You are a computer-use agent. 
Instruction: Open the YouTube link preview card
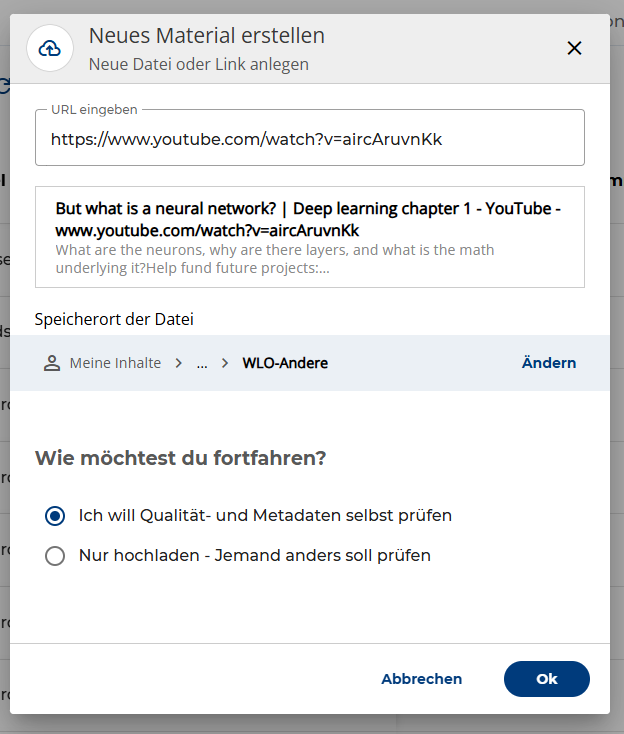pos(310,237)
